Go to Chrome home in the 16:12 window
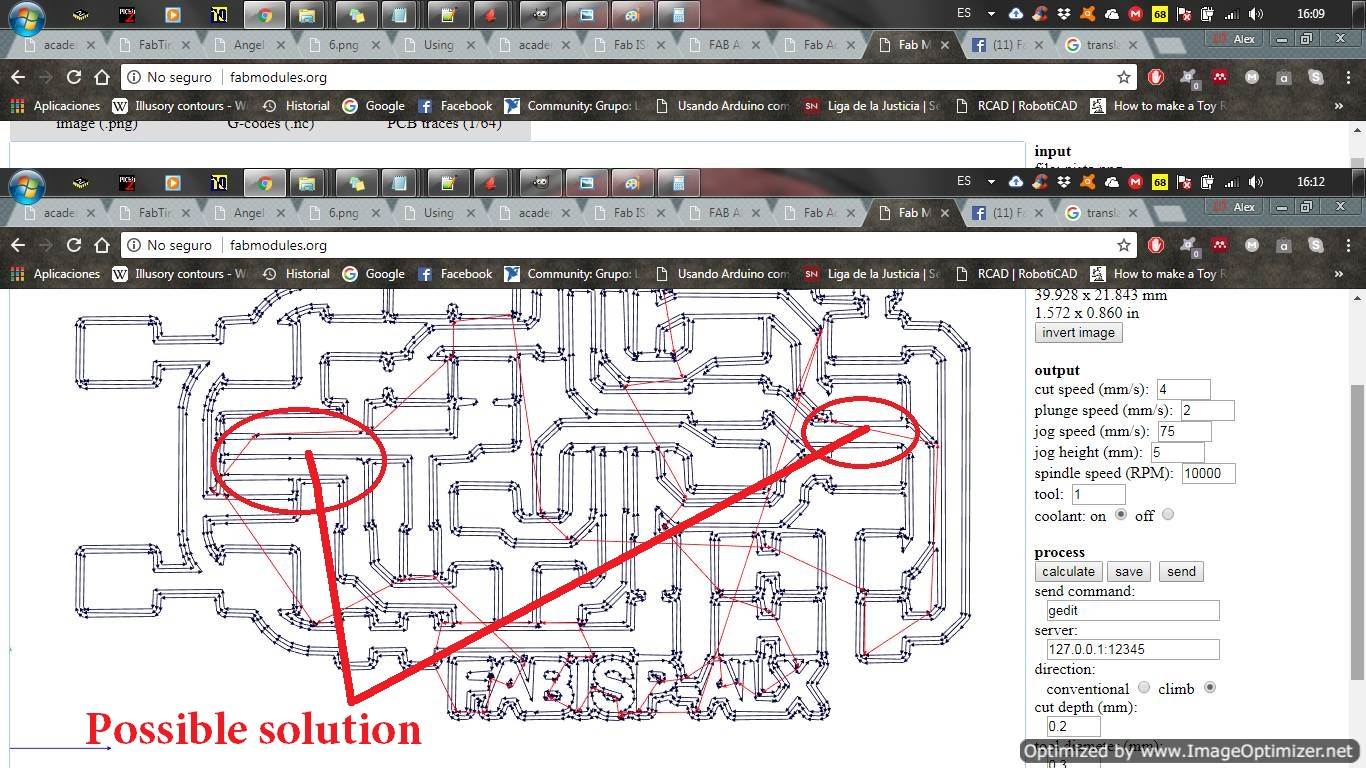Image resolution: width=1366 pixels, height=768 pixels. click(101, 245)
